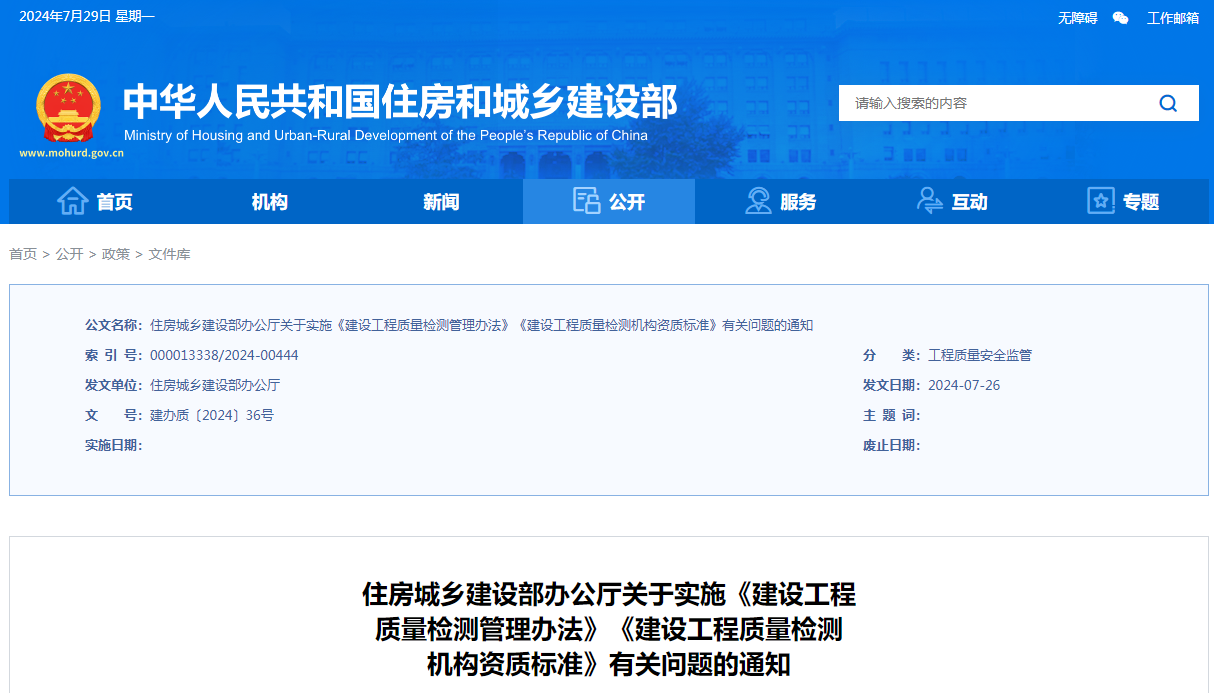1214x693 pixels.
Task: Click the classification 工程质量安全监管
Action: point(980,355)
